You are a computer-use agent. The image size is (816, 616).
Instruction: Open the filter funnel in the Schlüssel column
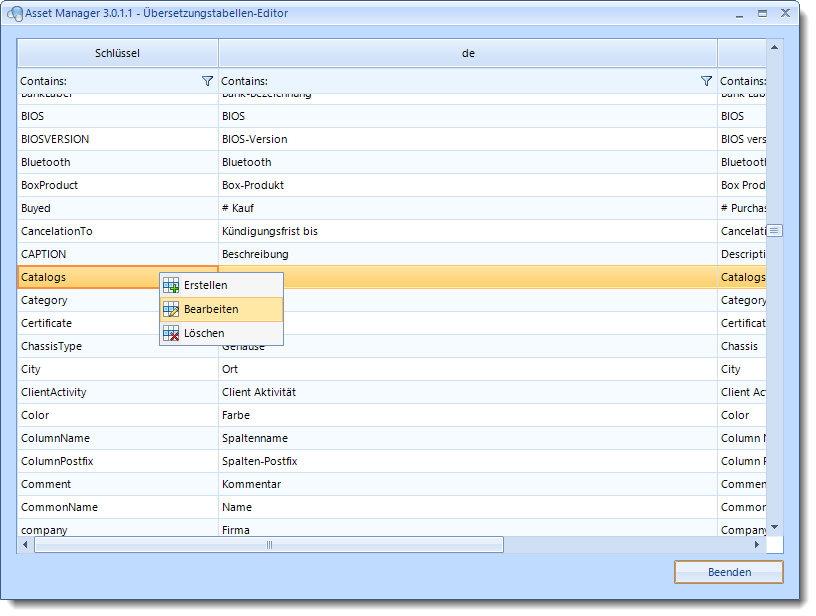(207, 81)
